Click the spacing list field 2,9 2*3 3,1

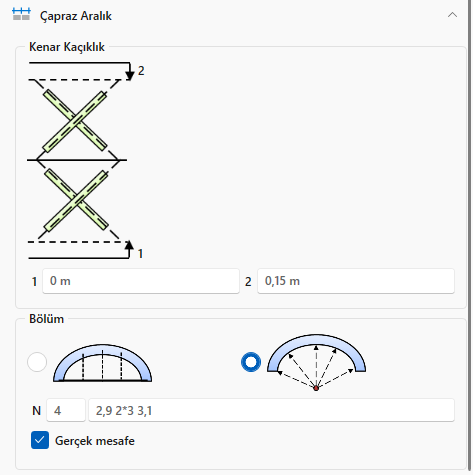point(271,410)
